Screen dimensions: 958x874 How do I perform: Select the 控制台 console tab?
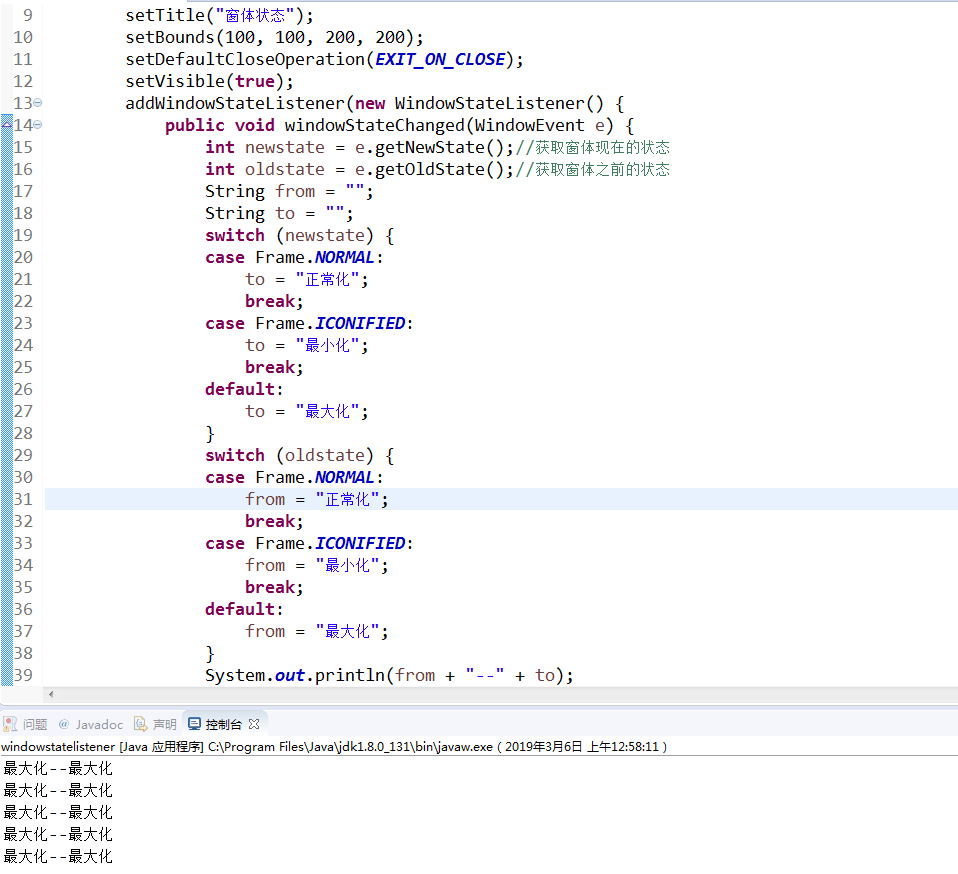coord(223,724)
